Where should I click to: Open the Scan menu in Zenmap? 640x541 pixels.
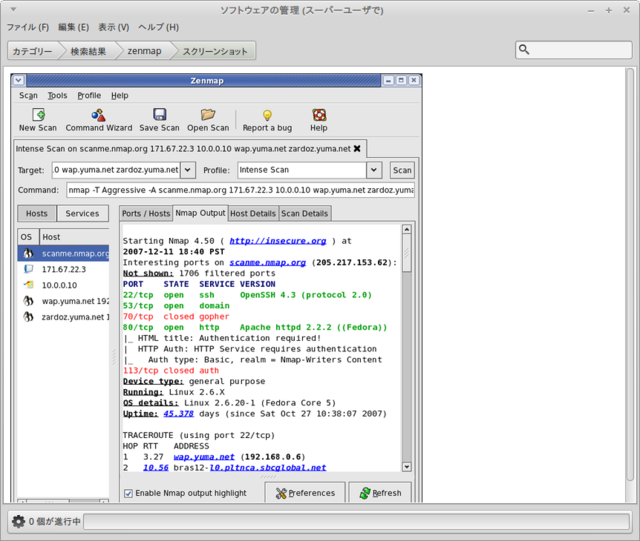pos(28,96)
